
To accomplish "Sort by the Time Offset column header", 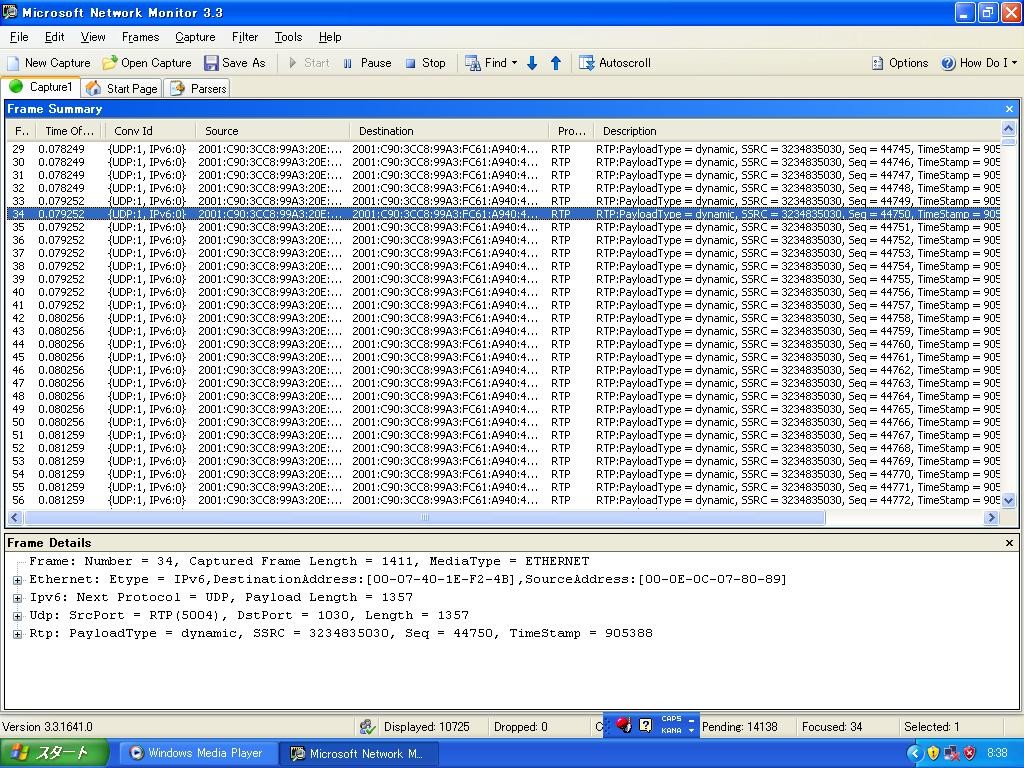I will pyautogui.click(x=70, y=131).
